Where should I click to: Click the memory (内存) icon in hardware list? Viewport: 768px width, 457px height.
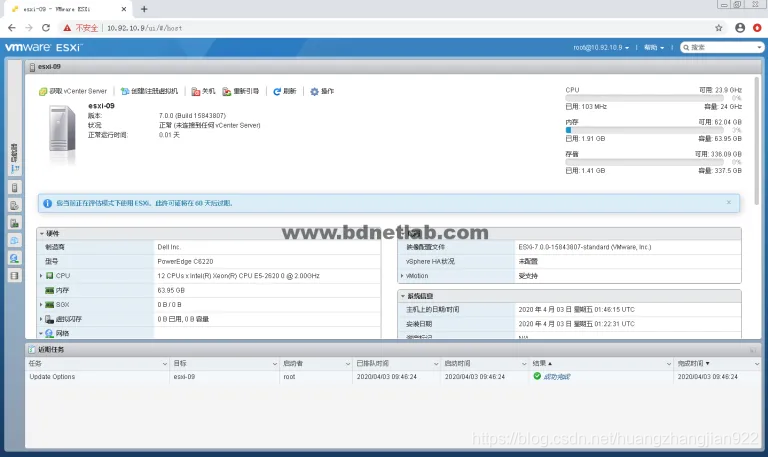click(49, 290)
